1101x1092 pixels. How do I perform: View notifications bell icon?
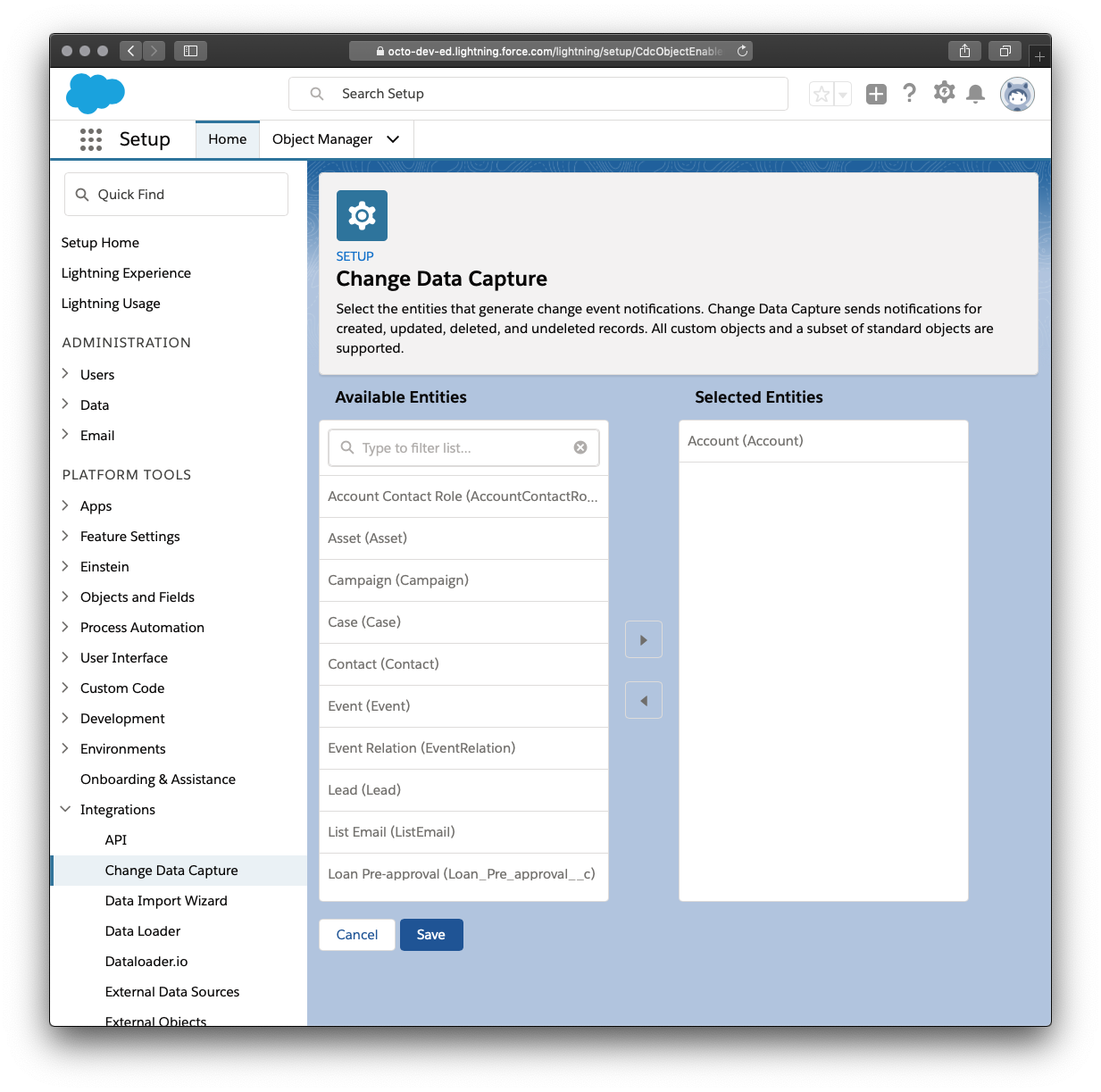(976, 94)
